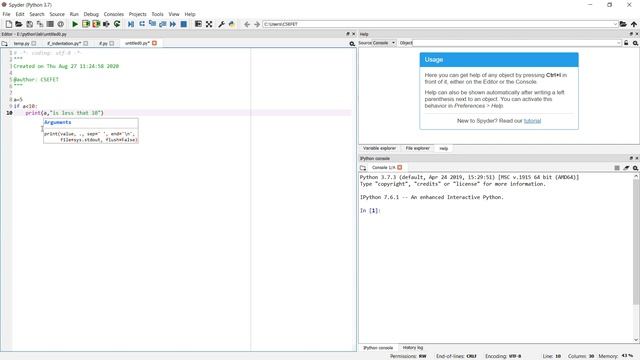This screenshot has height=360, width=640.
Task: Switch to the File explorer tab
Action: [x=418, y=148]
